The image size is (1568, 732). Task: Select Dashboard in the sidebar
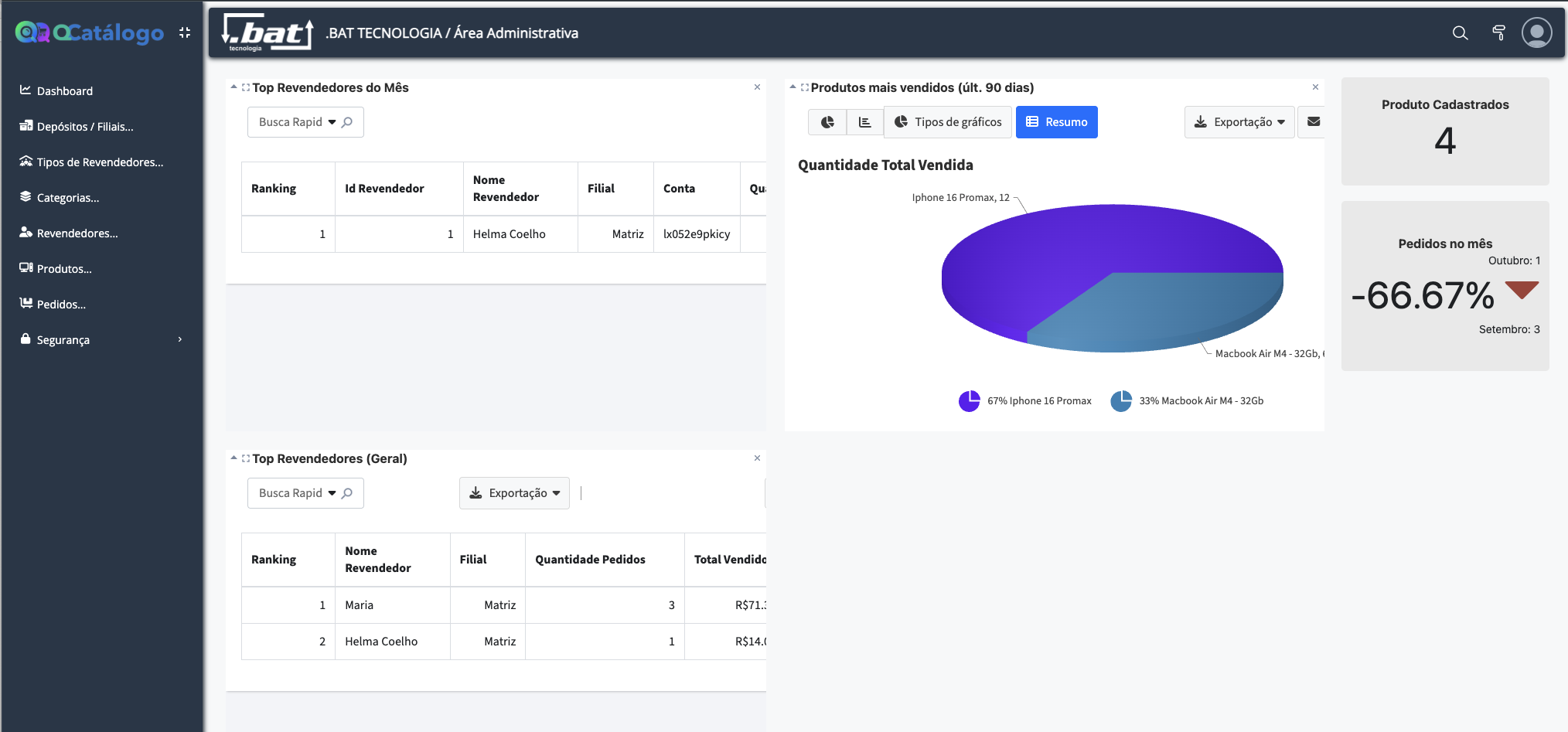[65, 90]
